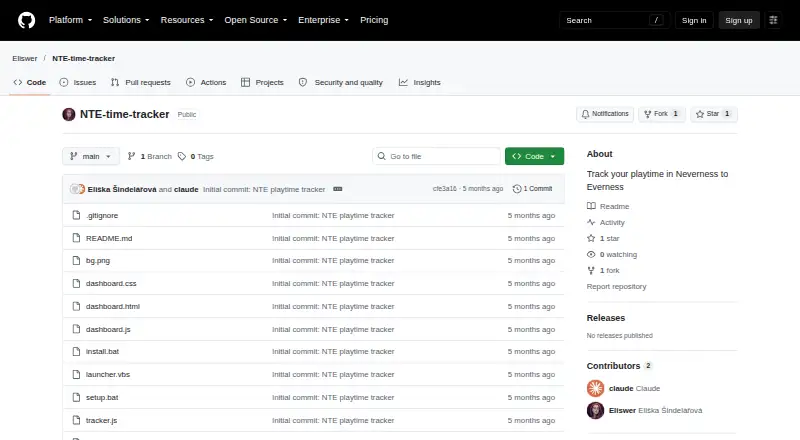
Task: Open the main branch dropdown
Action: 91,156
